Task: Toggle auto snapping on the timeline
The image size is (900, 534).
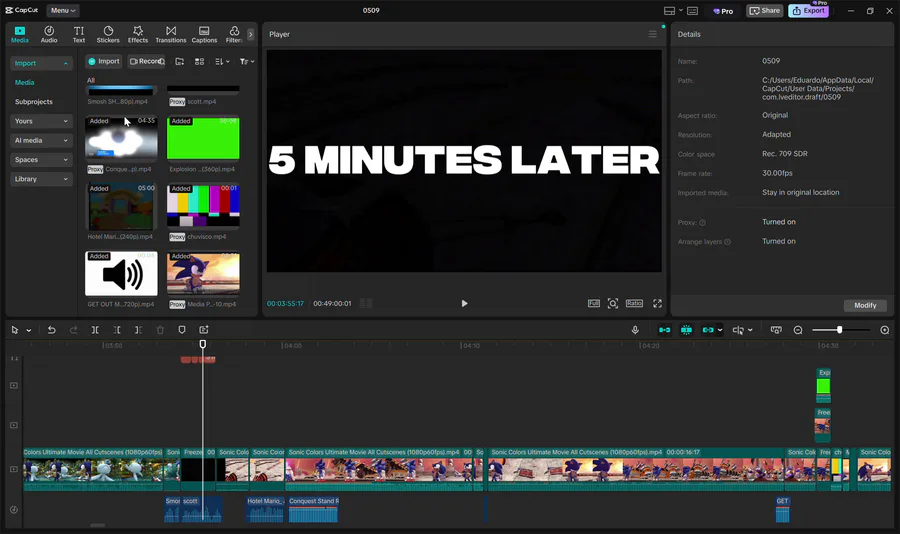Action: coord(686,330)
